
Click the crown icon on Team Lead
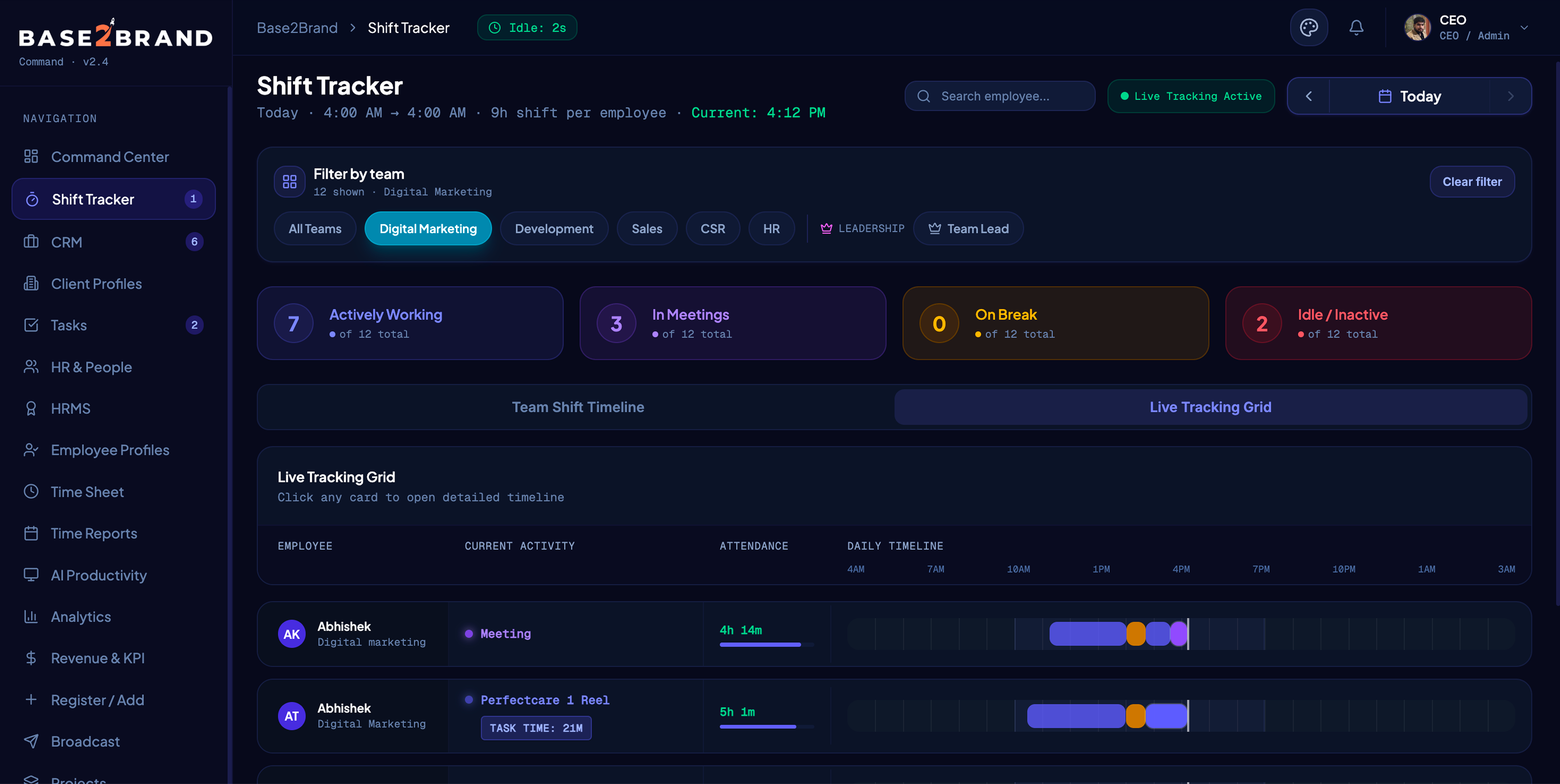[x=934, y=228]
